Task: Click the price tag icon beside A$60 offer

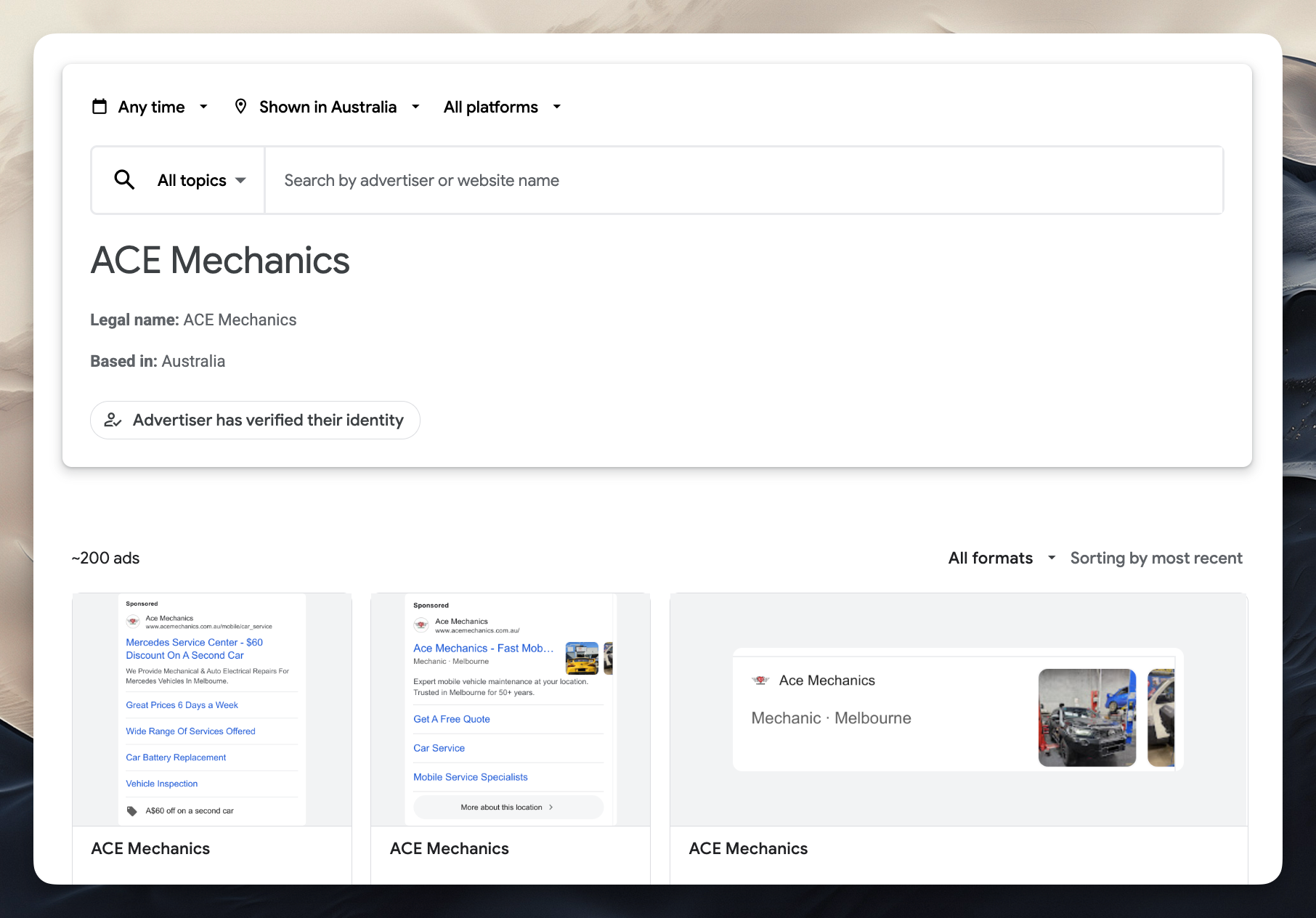Action: (133, 811)
